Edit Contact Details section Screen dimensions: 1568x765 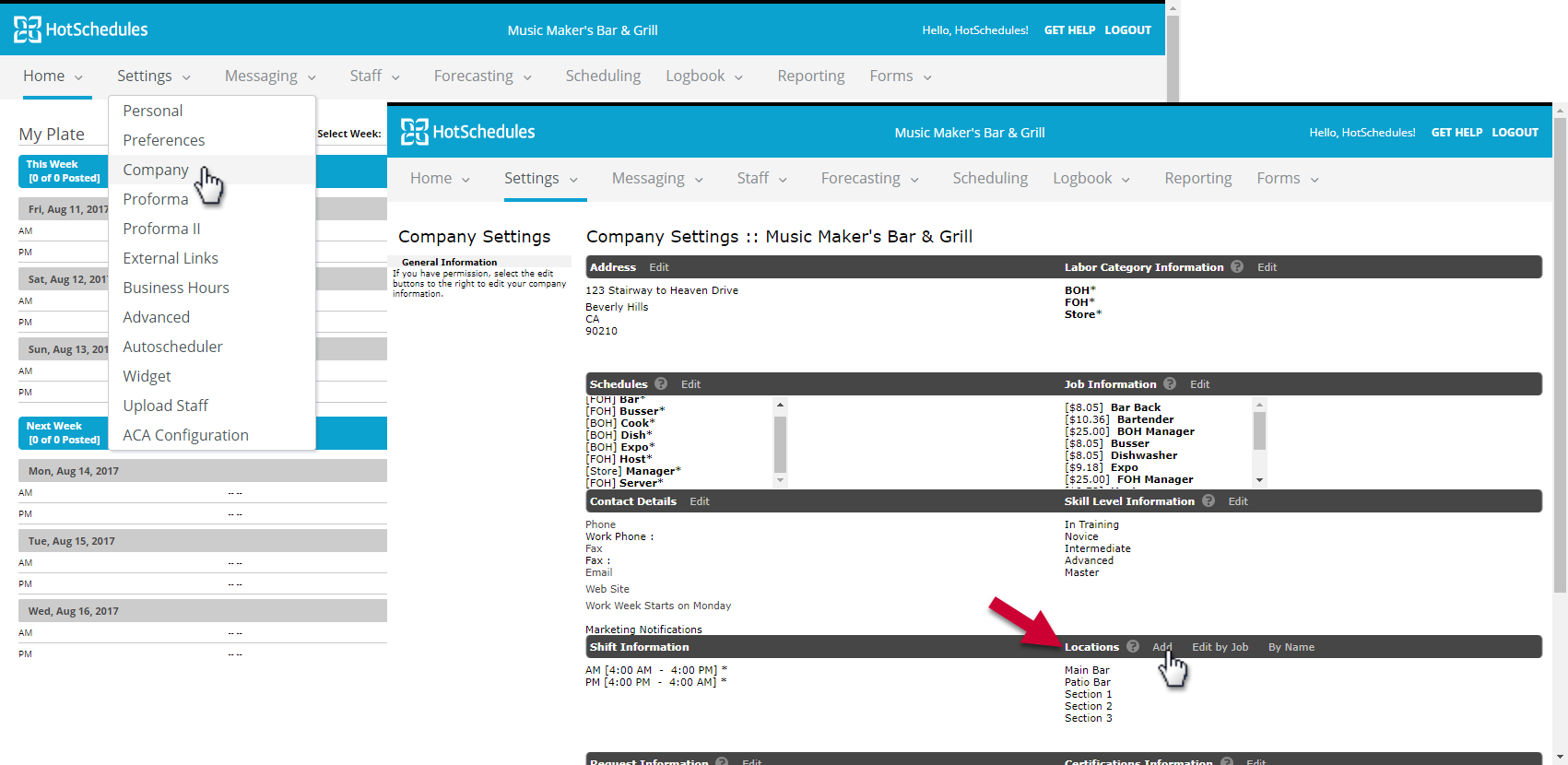click(x=700, y=501)
